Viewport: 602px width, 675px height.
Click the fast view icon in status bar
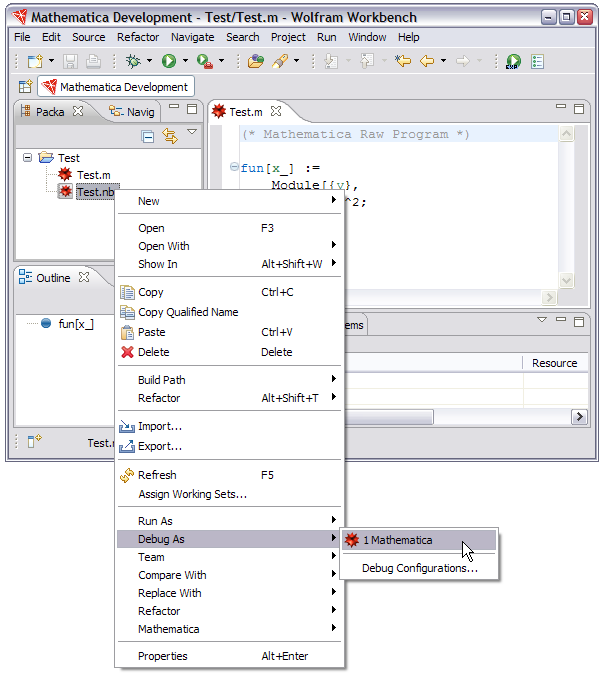point(34,441)
